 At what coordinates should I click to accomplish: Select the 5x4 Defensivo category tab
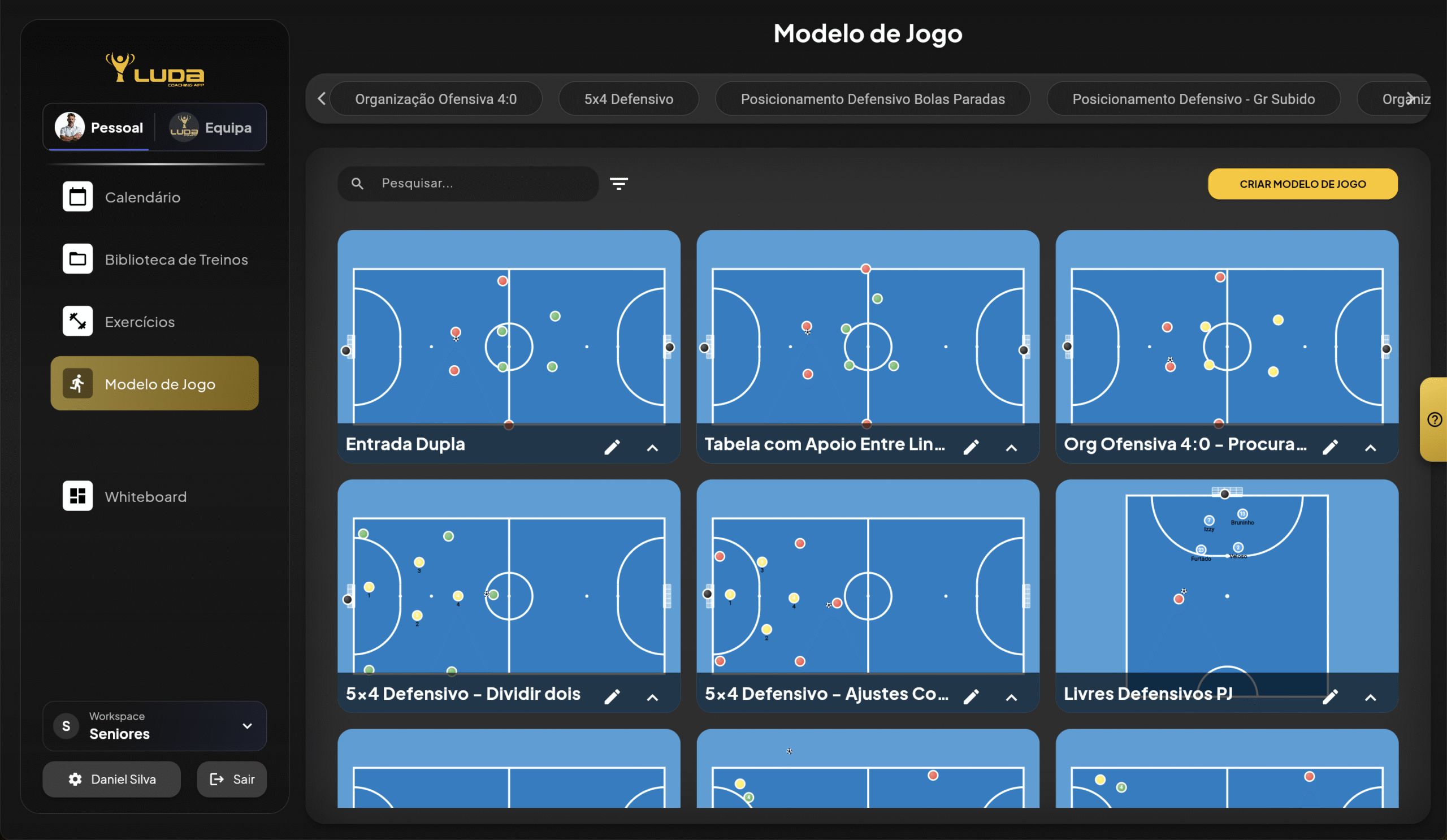(628, 99)
